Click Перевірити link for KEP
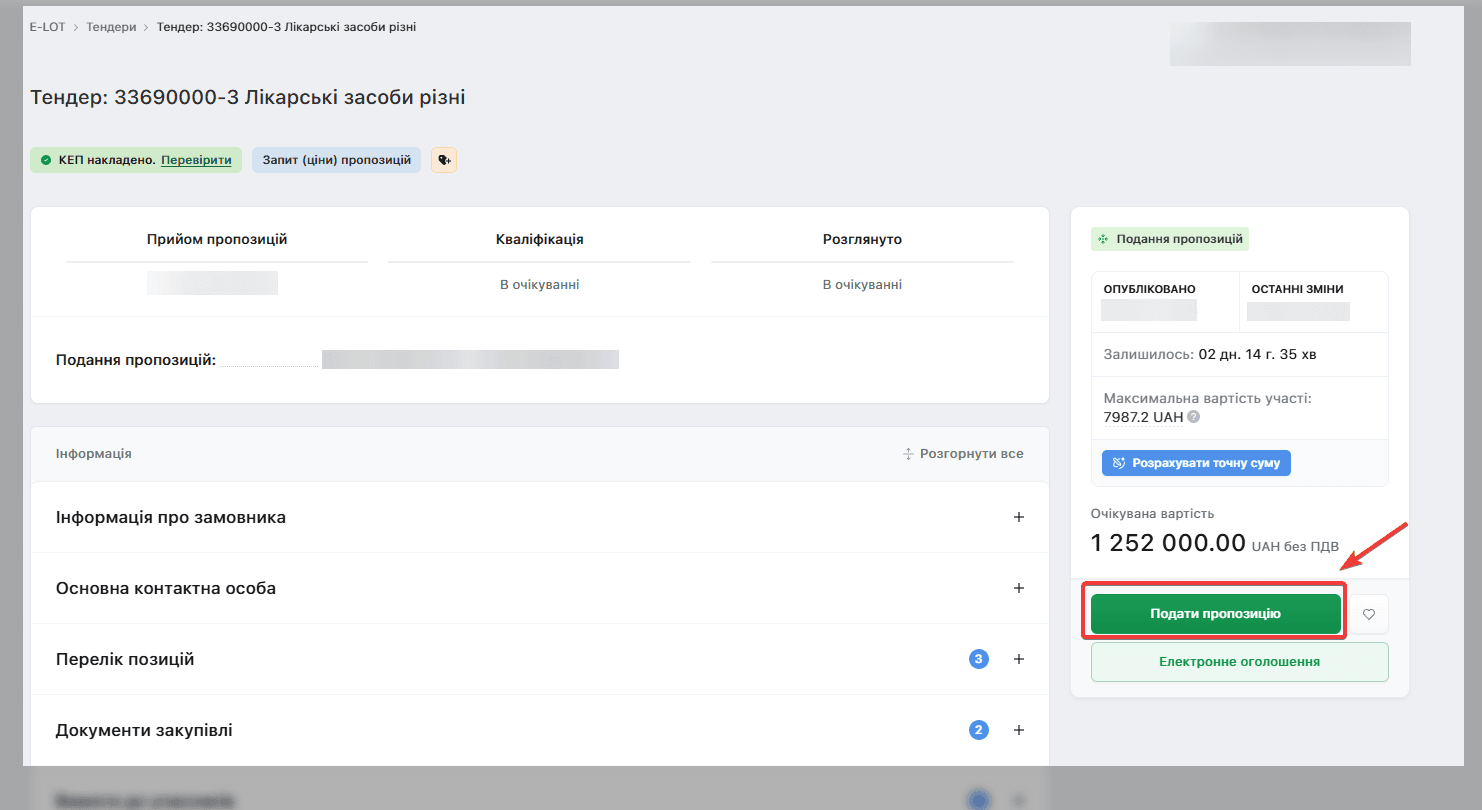 click(196, 160)
